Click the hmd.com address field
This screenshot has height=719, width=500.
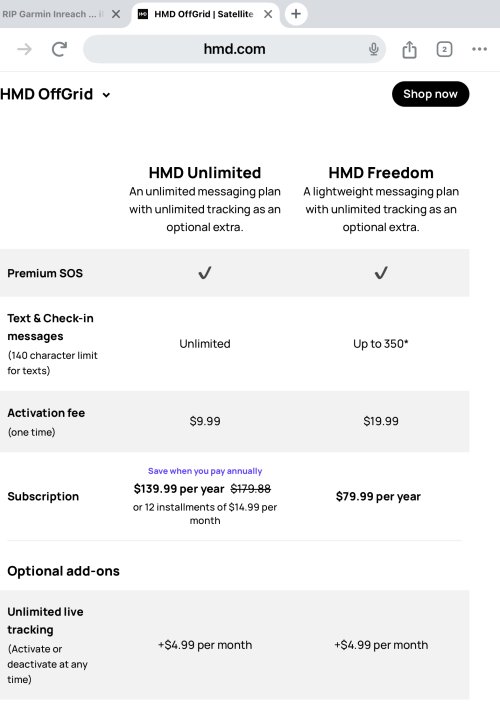click(234, 49)
